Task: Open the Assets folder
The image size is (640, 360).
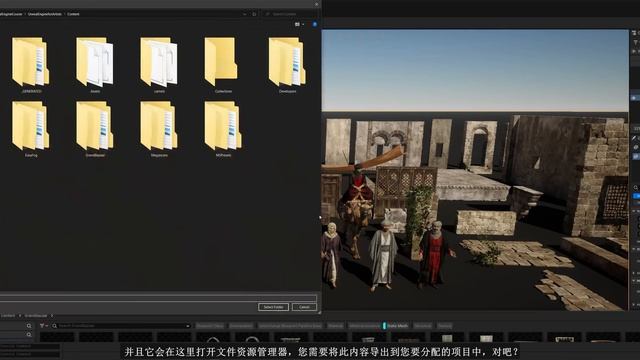Action: [95, 65]
